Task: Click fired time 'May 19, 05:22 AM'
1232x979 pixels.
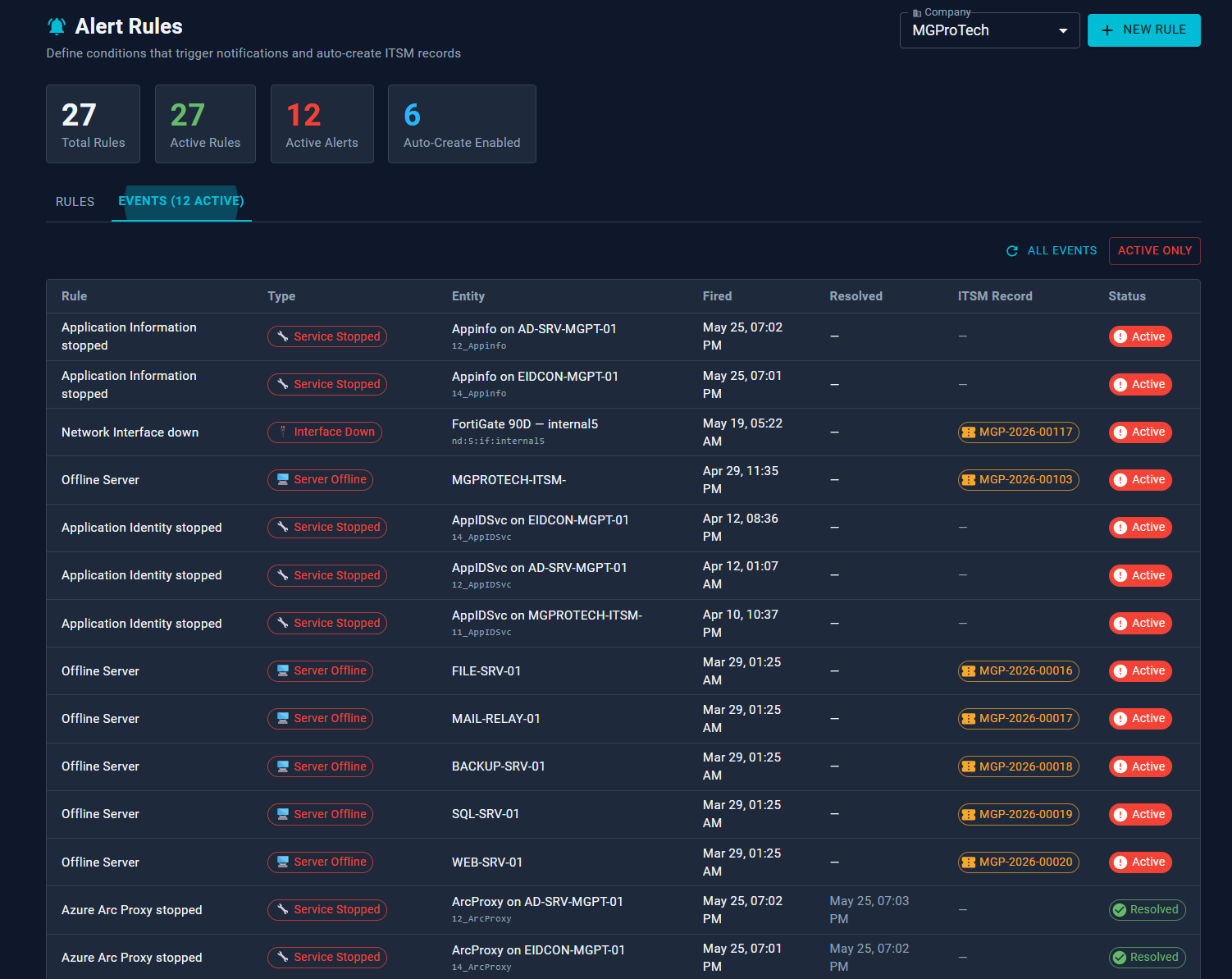Action: 742,432
